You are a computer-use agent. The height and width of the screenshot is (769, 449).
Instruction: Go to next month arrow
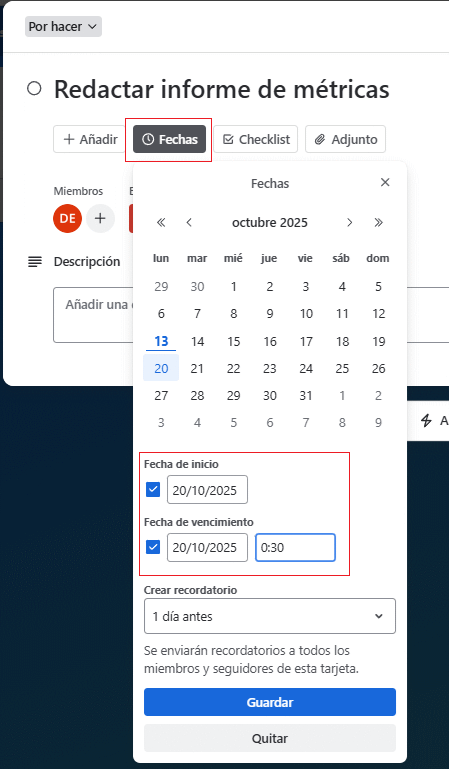(349, 223)
